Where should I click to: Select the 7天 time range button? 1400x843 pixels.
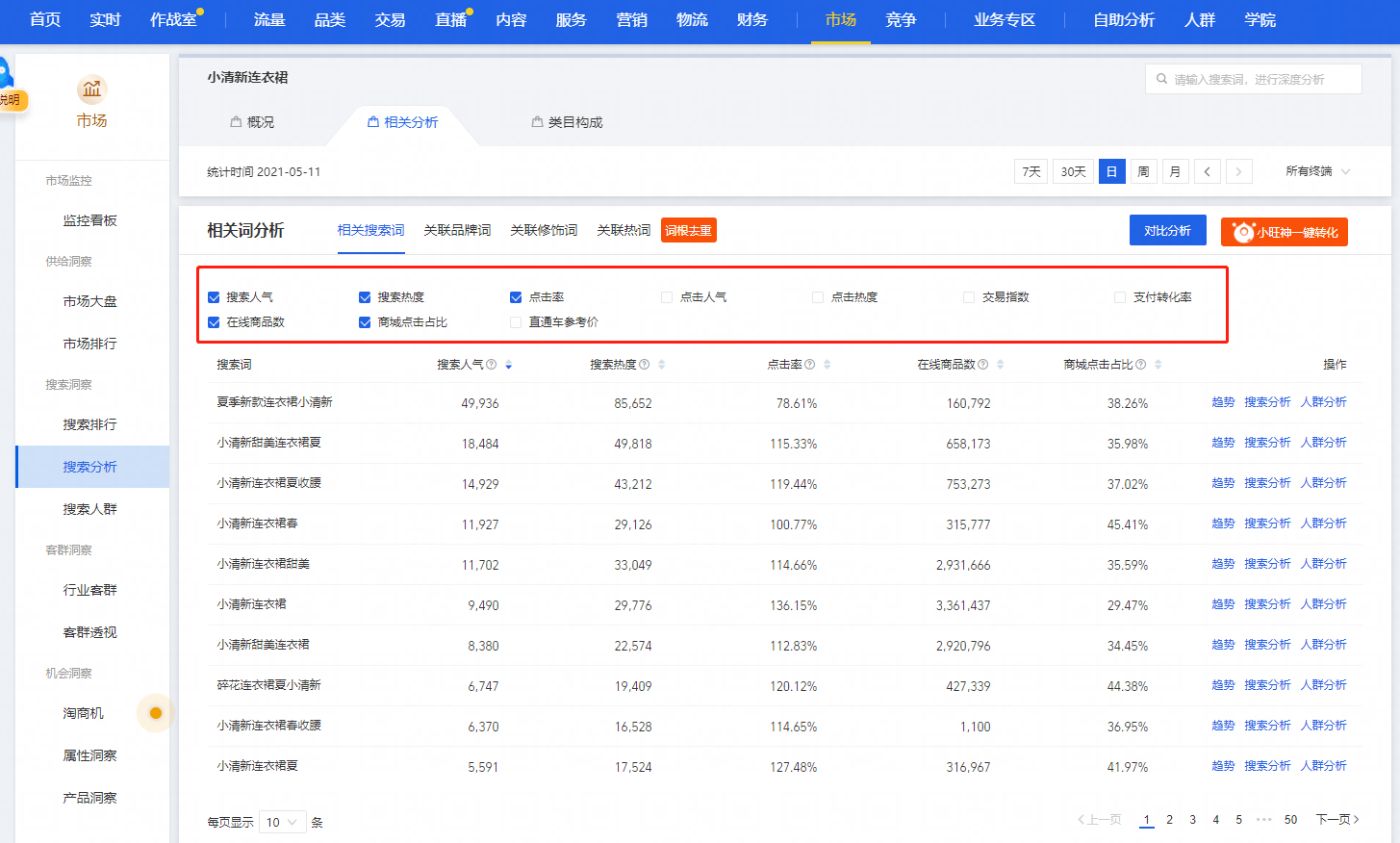(x=1031, y=171)
